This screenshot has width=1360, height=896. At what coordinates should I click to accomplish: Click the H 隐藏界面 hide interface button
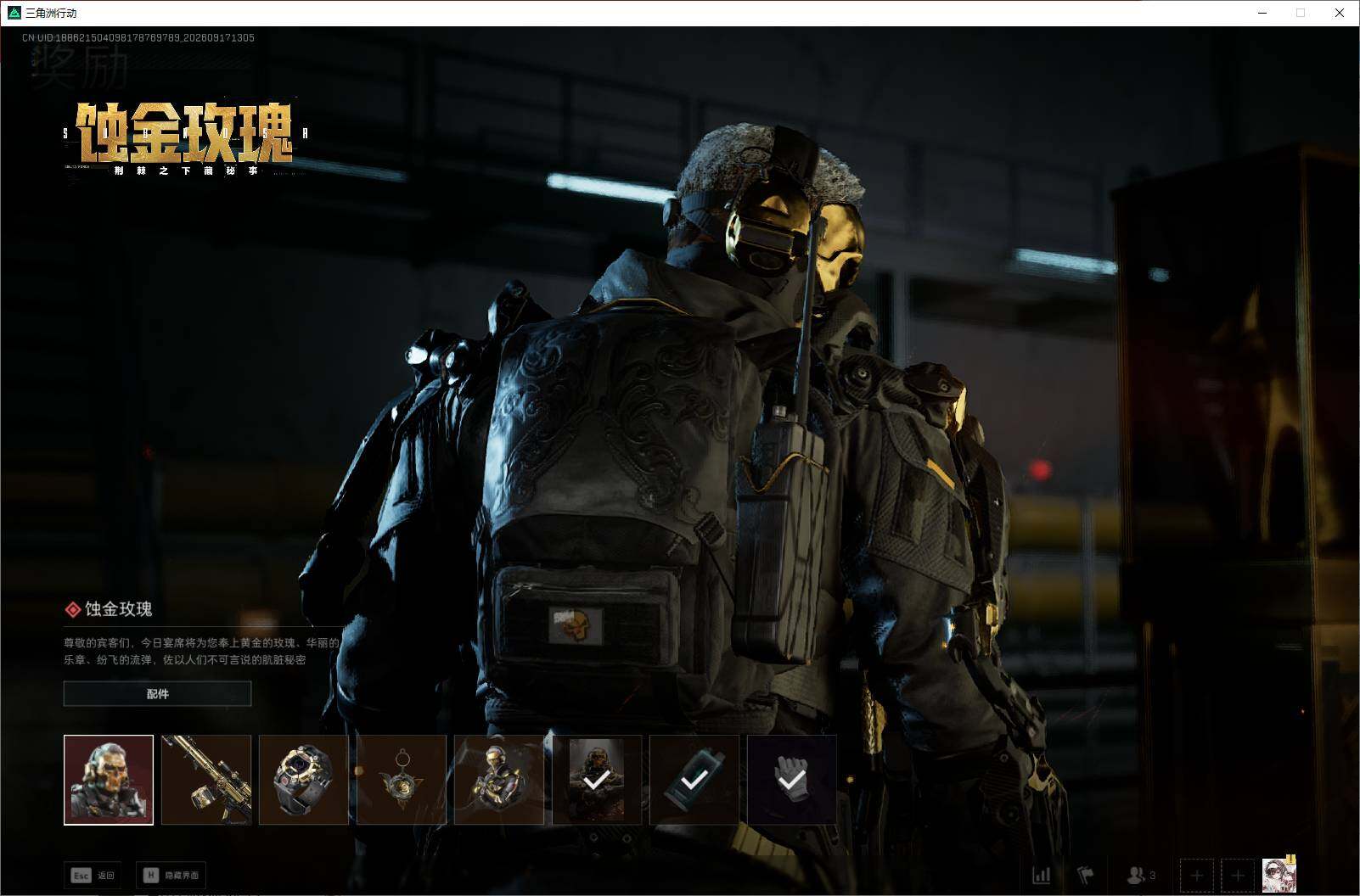171,875
